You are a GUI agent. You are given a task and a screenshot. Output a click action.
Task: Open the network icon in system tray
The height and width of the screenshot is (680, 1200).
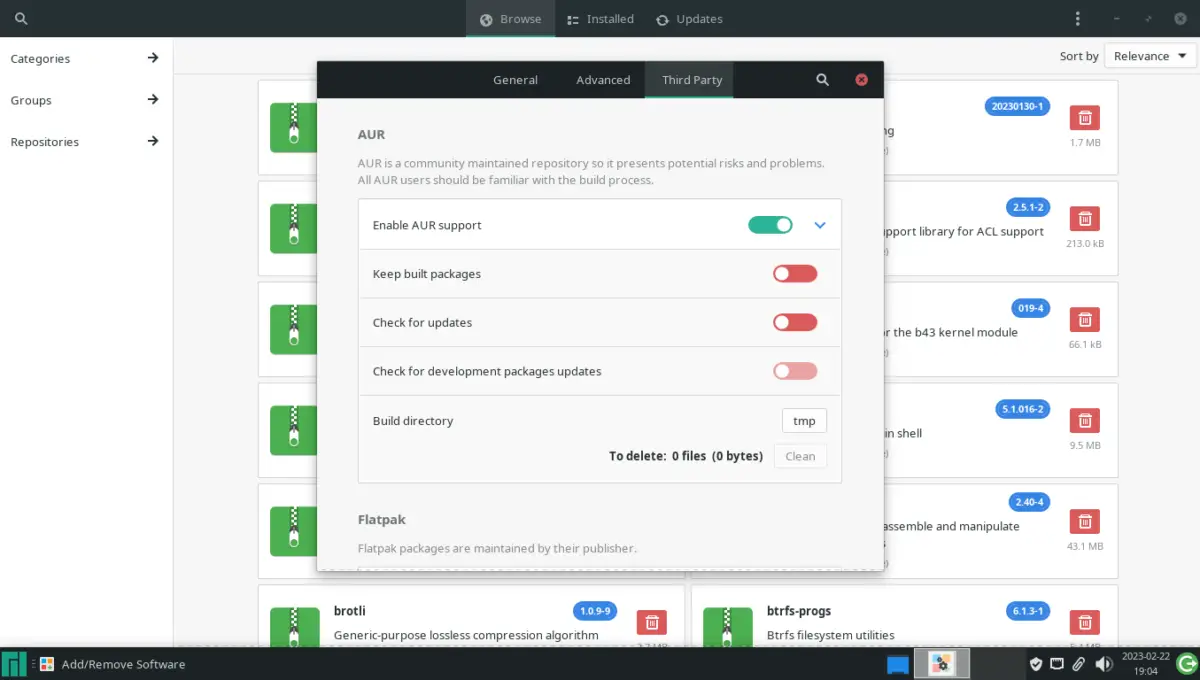tap(1057, 664)
